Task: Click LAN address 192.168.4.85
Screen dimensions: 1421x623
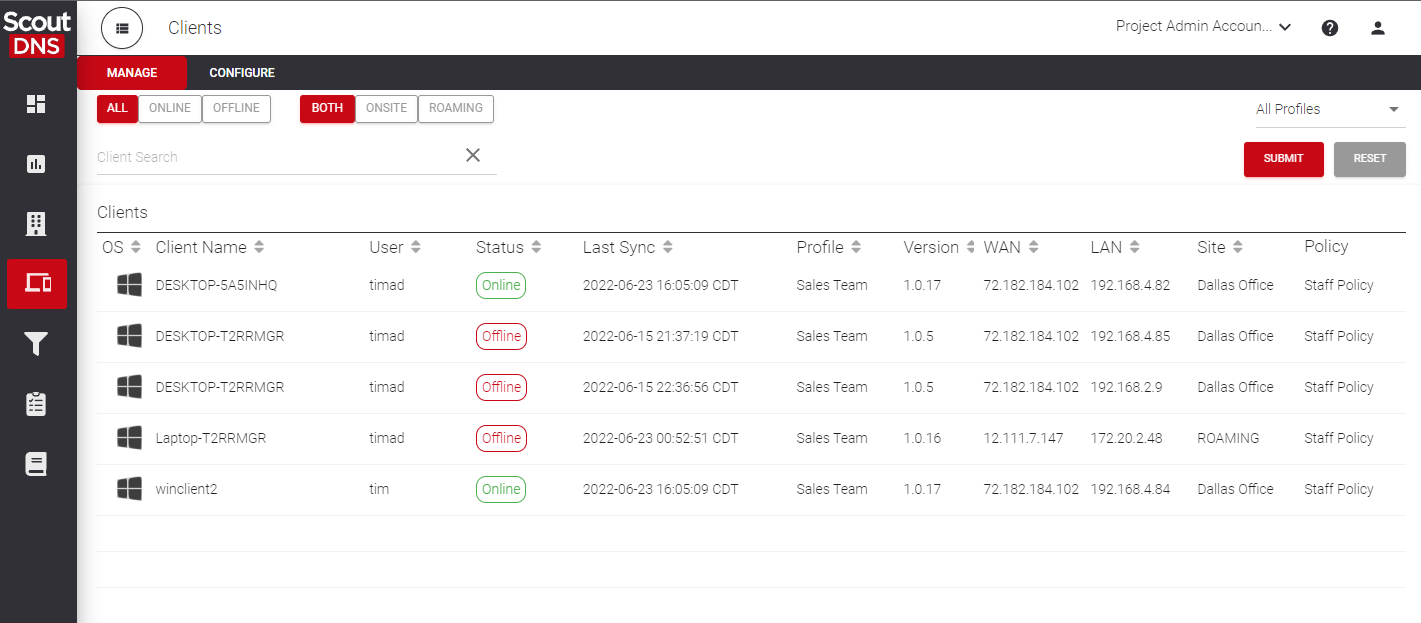Action: pyautogui.click(x=1130, y=336)
